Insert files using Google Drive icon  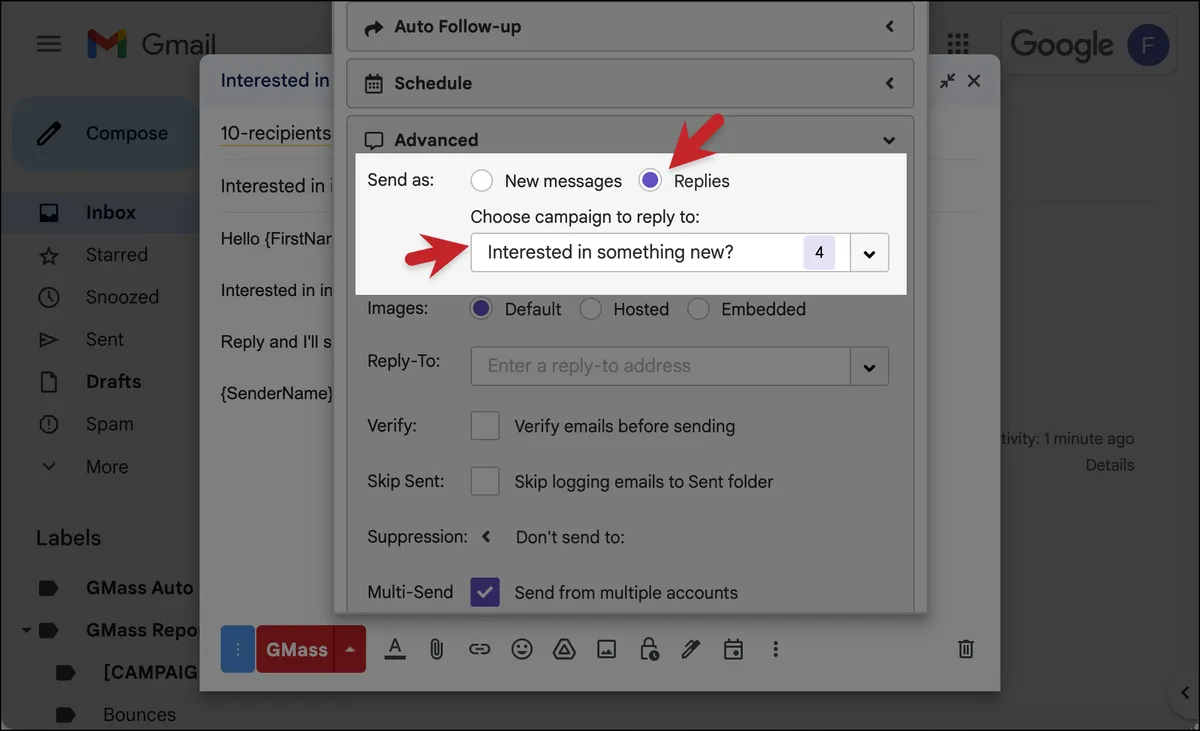click(x=564, y=649)
